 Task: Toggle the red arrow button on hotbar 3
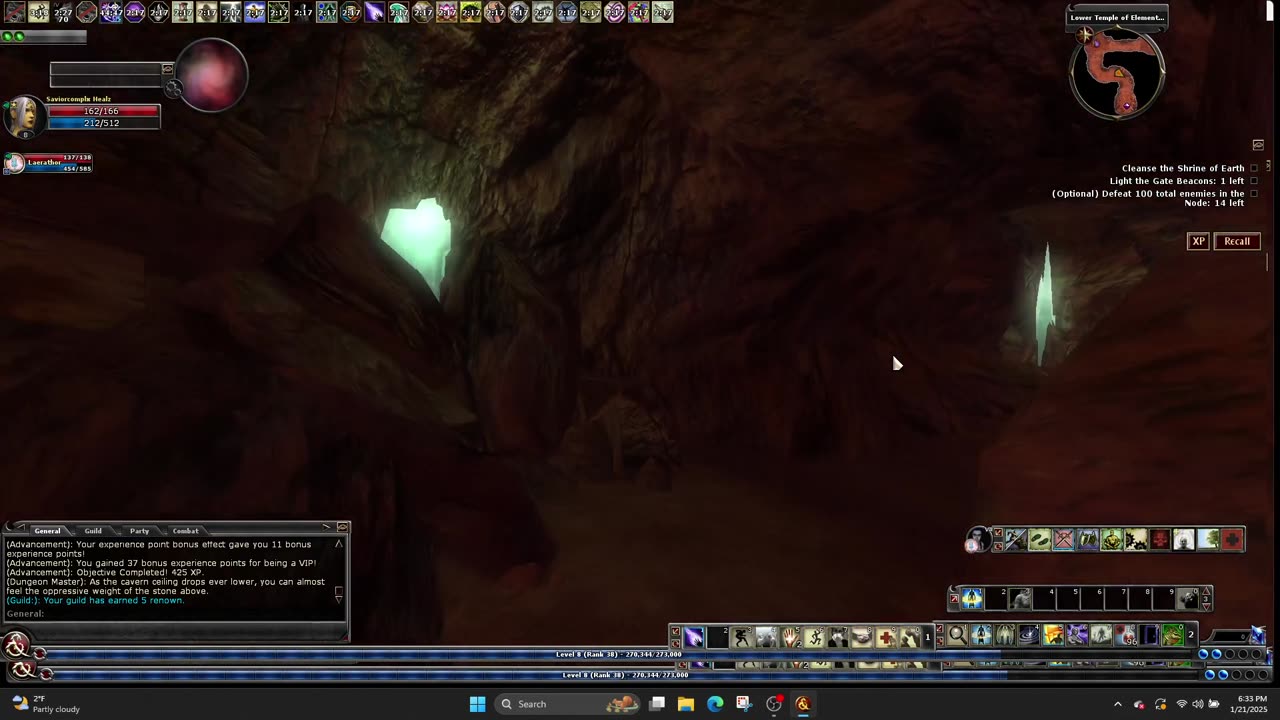tap(954, 598)
